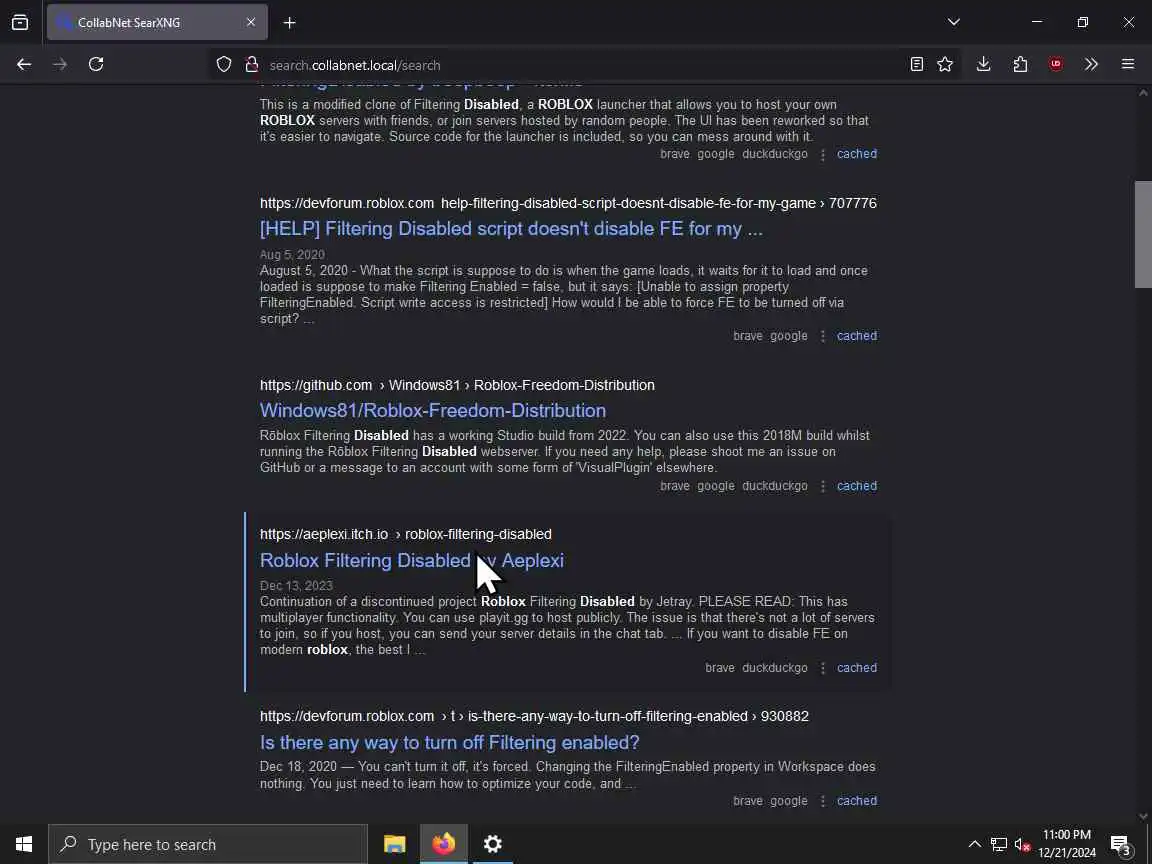The height and width of the screenshot is (864, 1152).
Task: Go forward one page
Action: click(60, 65)
